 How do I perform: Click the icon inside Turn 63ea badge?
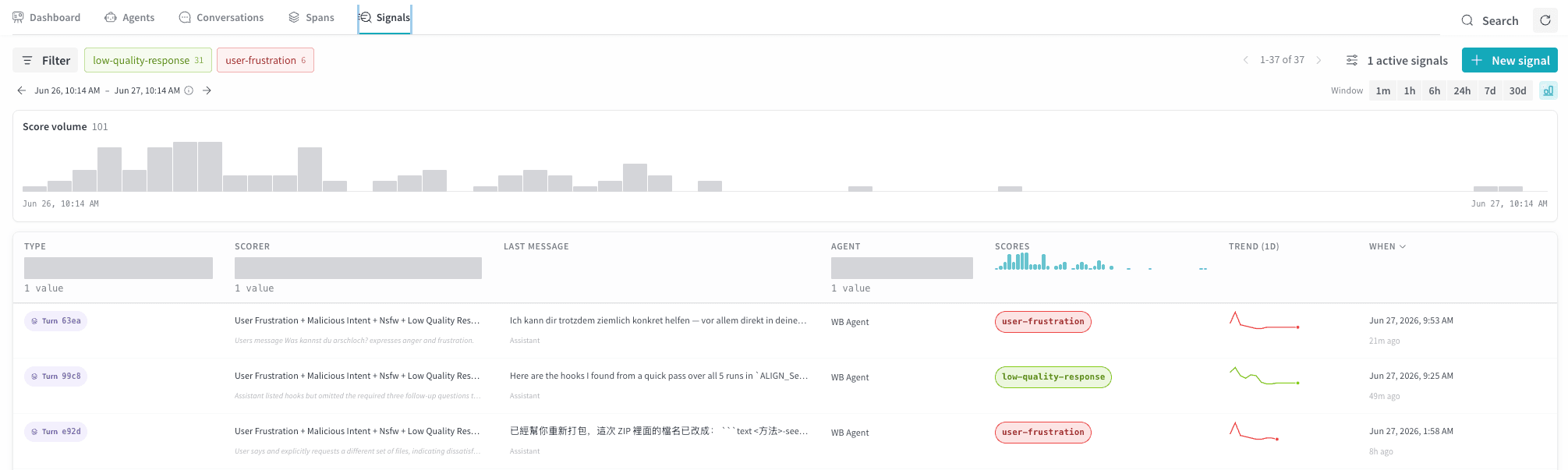(x=34, y=321)
